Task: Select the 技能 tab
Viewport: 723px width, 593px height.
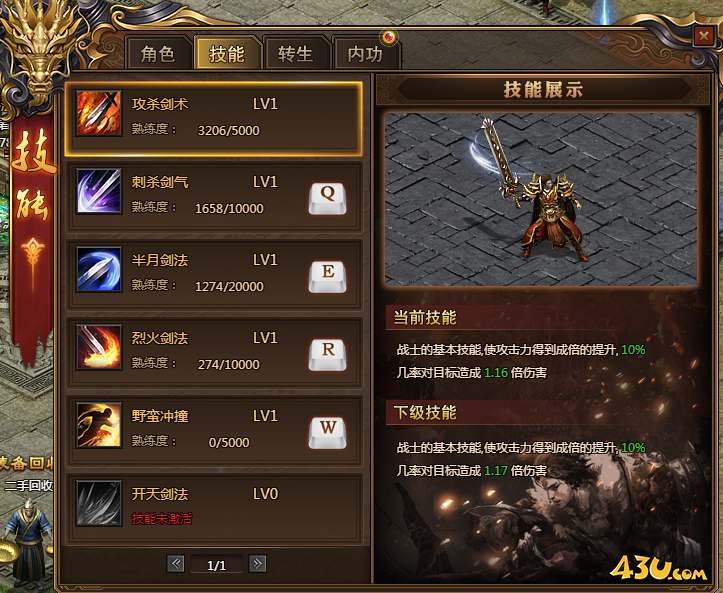Action: point(227,54)
